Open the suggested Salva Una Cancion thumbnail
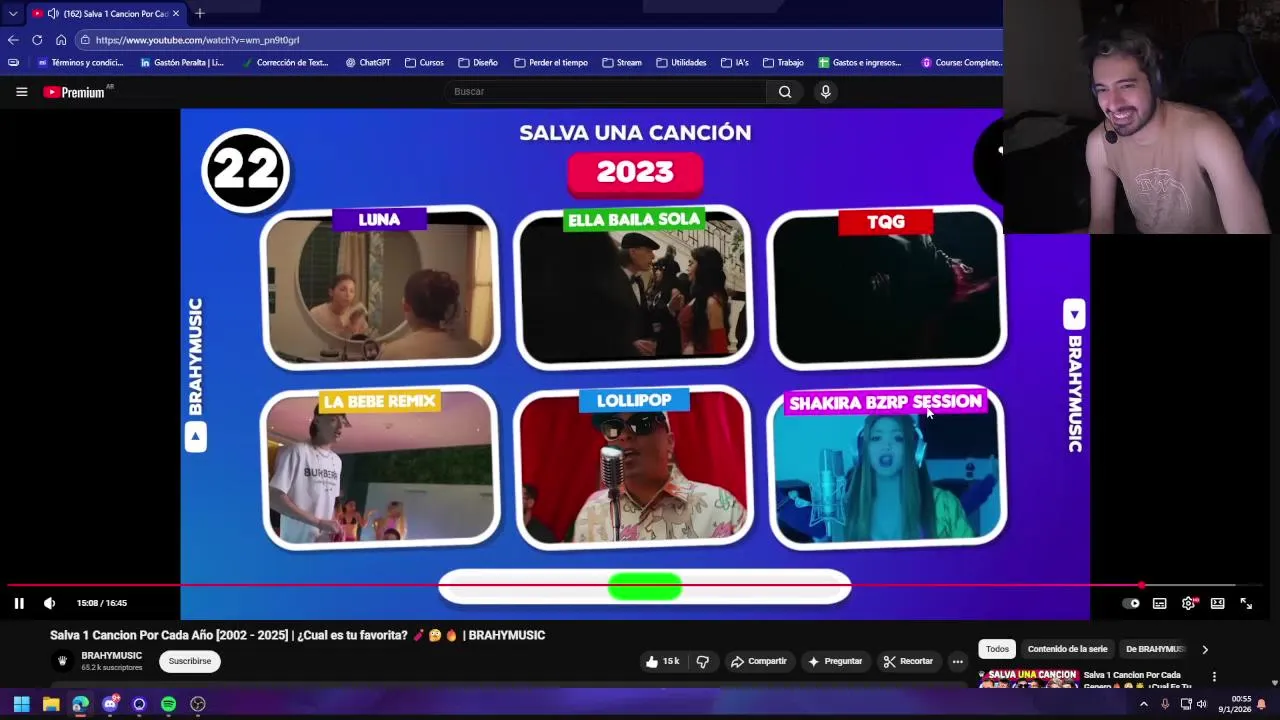Viewport: 1280px width, 720px height. tap(1029, 680)
